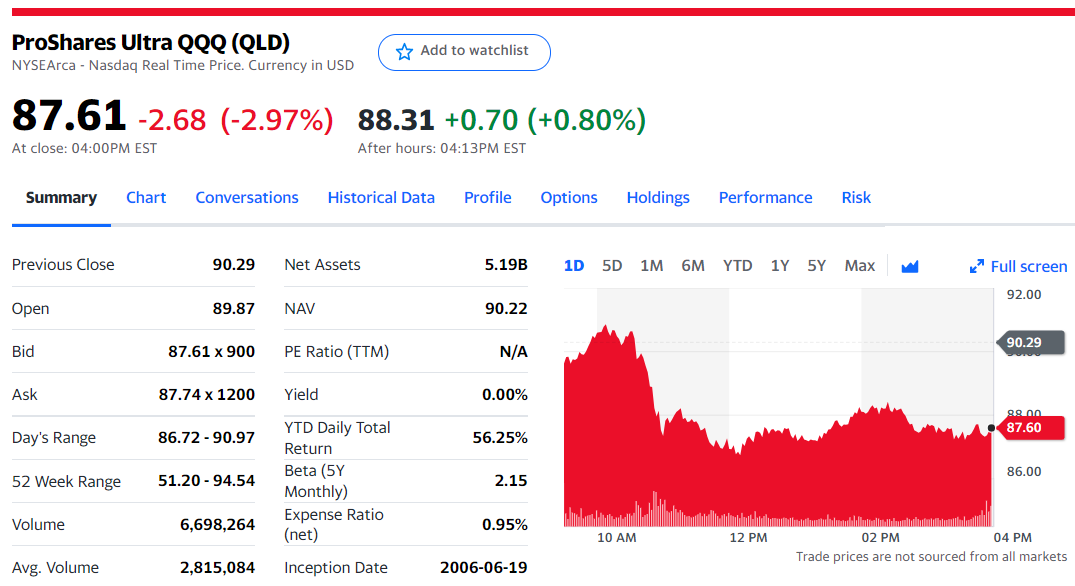The width and height of the screenshot is (1075, 586).
Task: Select the 1D chart range
Action: coord(574,265)
